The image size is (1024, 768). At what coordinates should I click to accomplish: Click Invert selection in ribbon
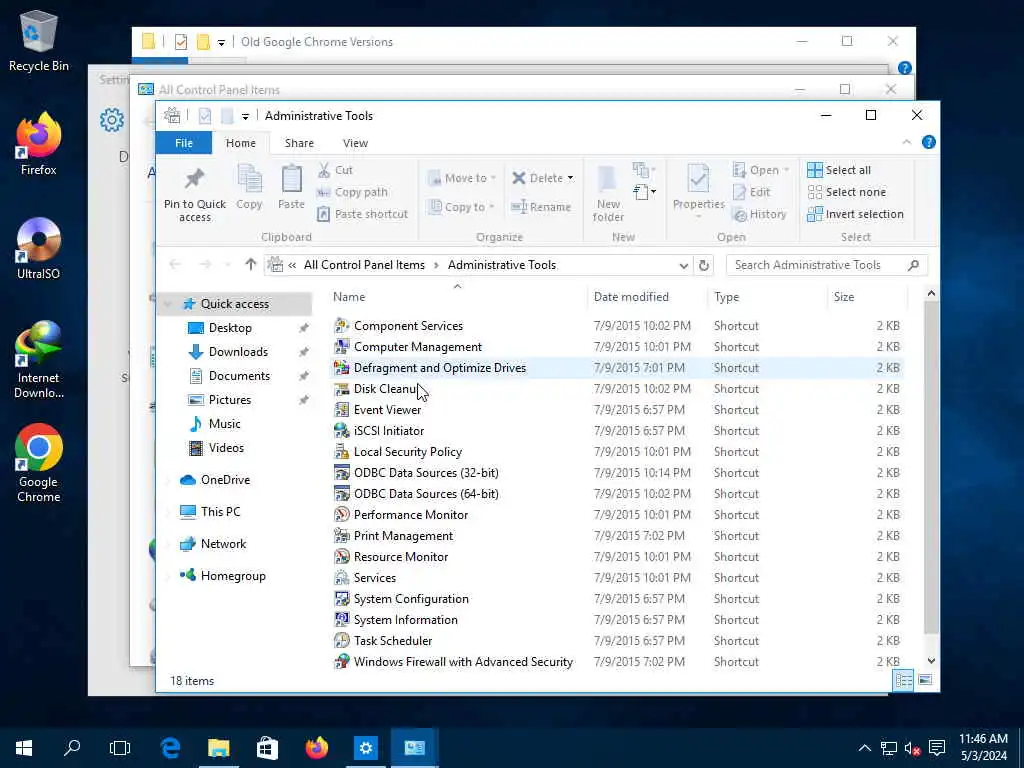coord(856,214)
